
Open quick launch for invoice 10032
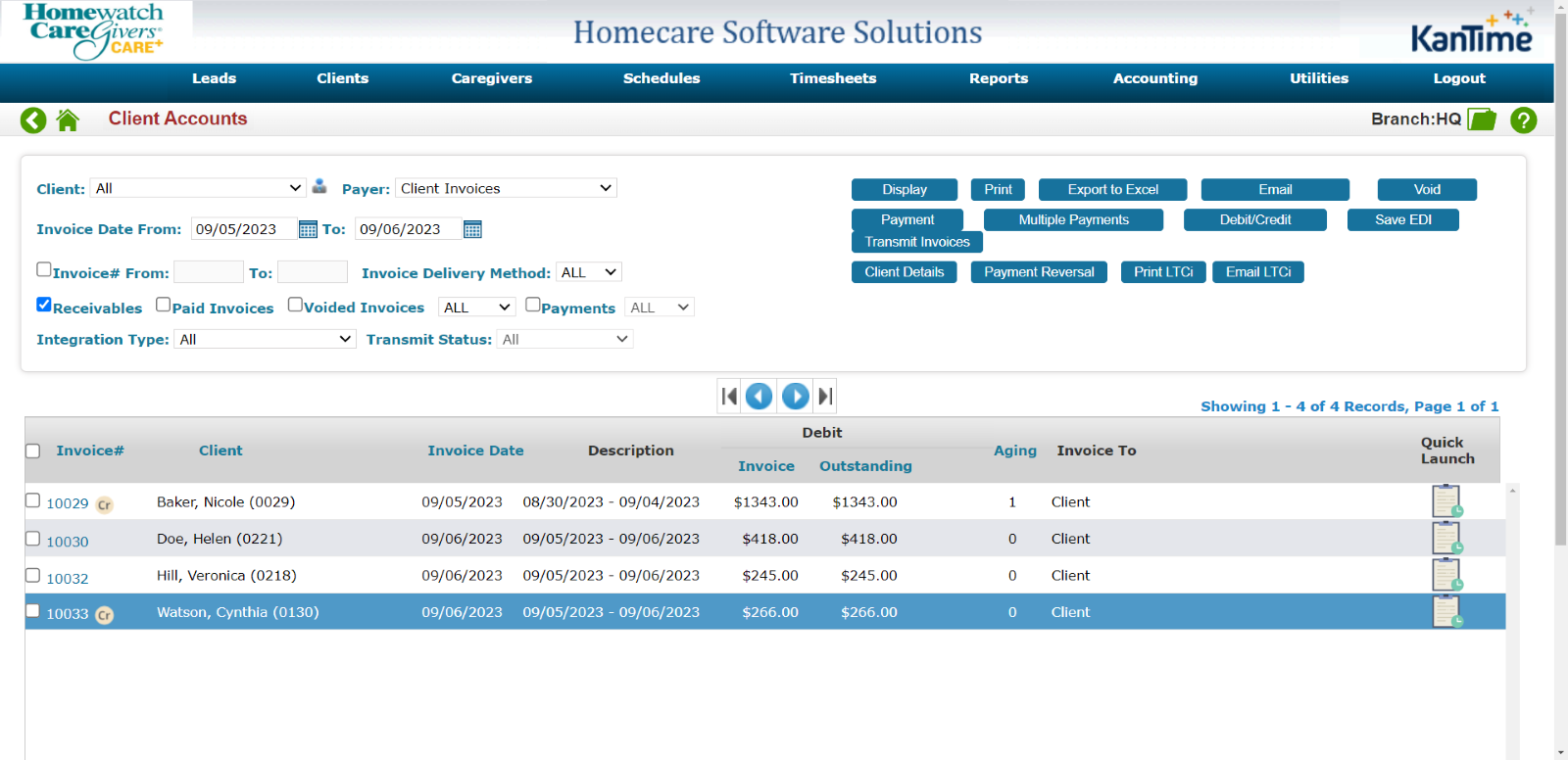[x=1446, y=575]
